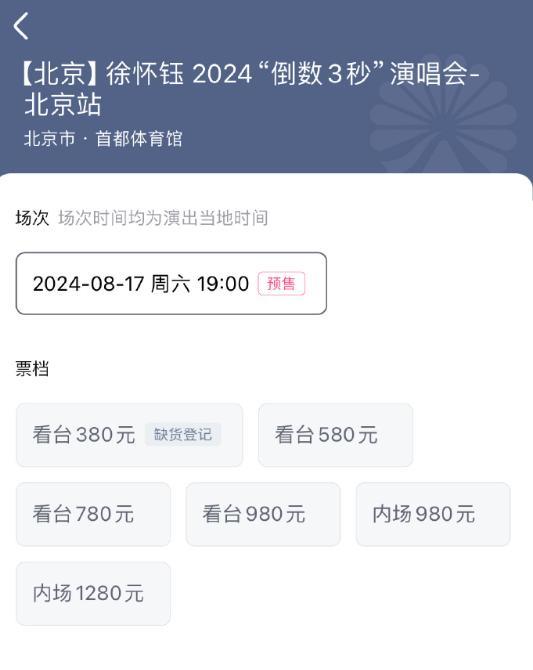Tap the 19:00 time in session box

click(x=223, y=284)
